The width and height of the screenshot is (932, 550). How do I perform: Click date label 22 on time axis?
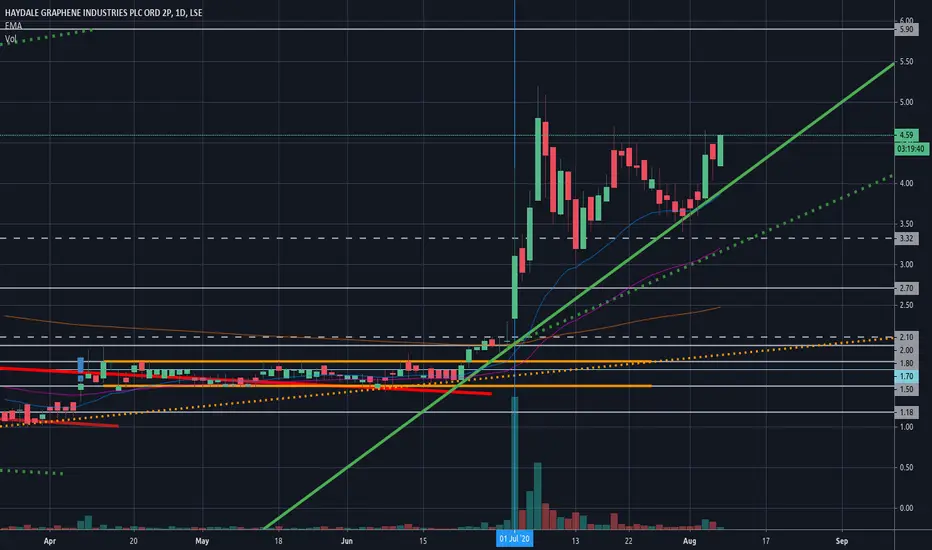(628, 541)
